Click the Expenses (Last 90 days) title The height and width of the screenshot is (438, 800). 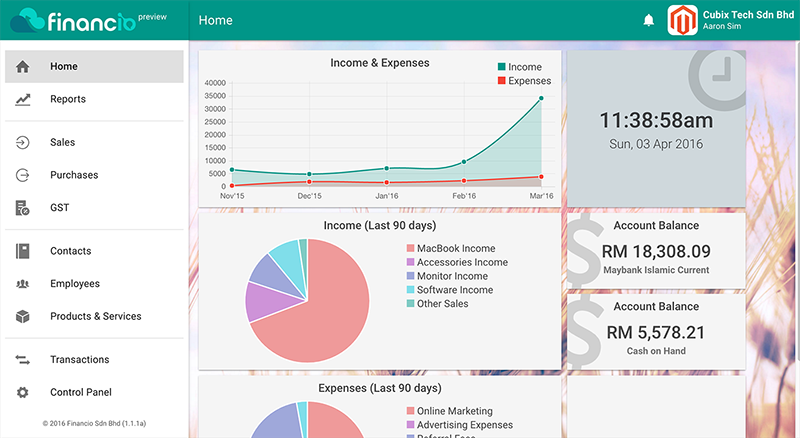click(x=380, y=388)
